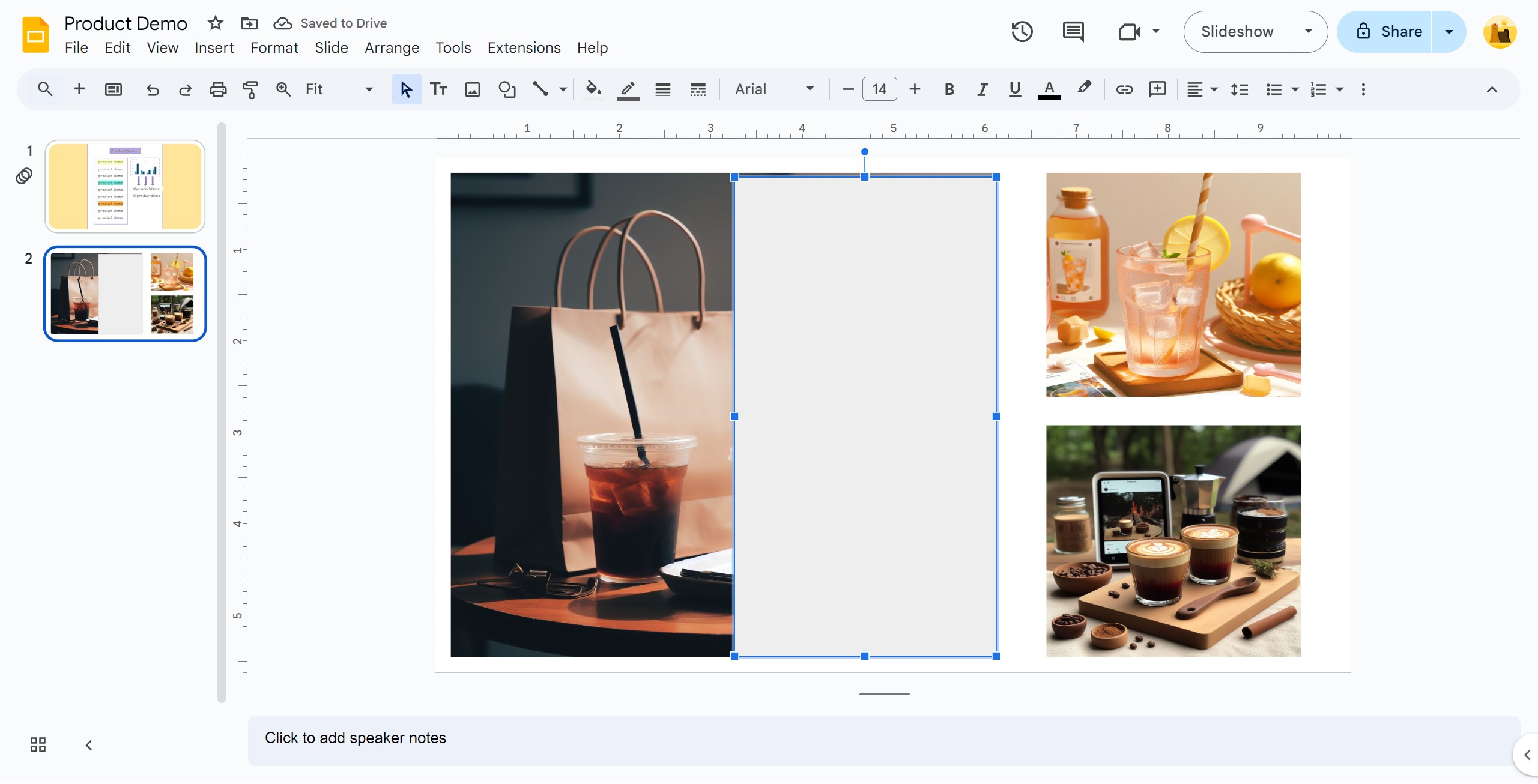Open the text color picker
1538x784 pixels.
point(1049,89)
